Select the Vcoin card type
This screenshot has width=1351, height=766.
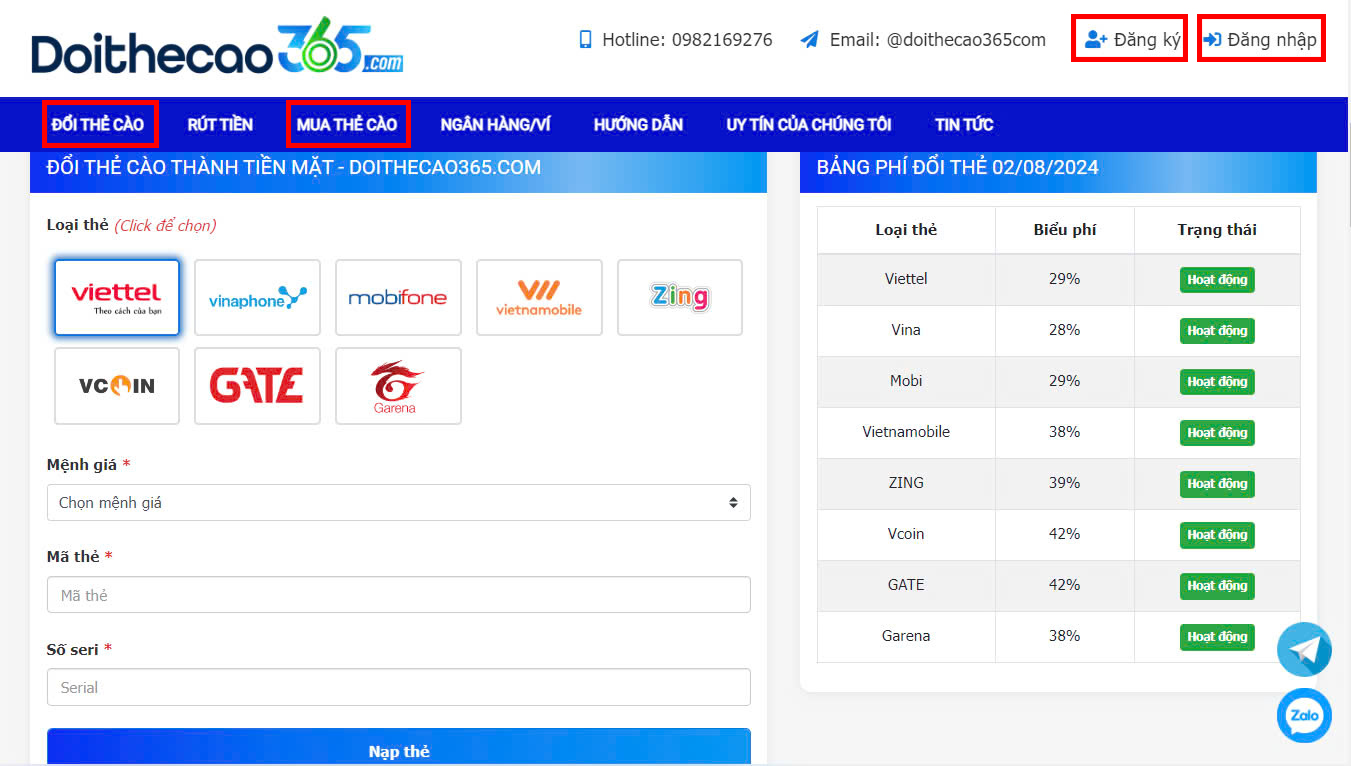(x=117, y=386)
